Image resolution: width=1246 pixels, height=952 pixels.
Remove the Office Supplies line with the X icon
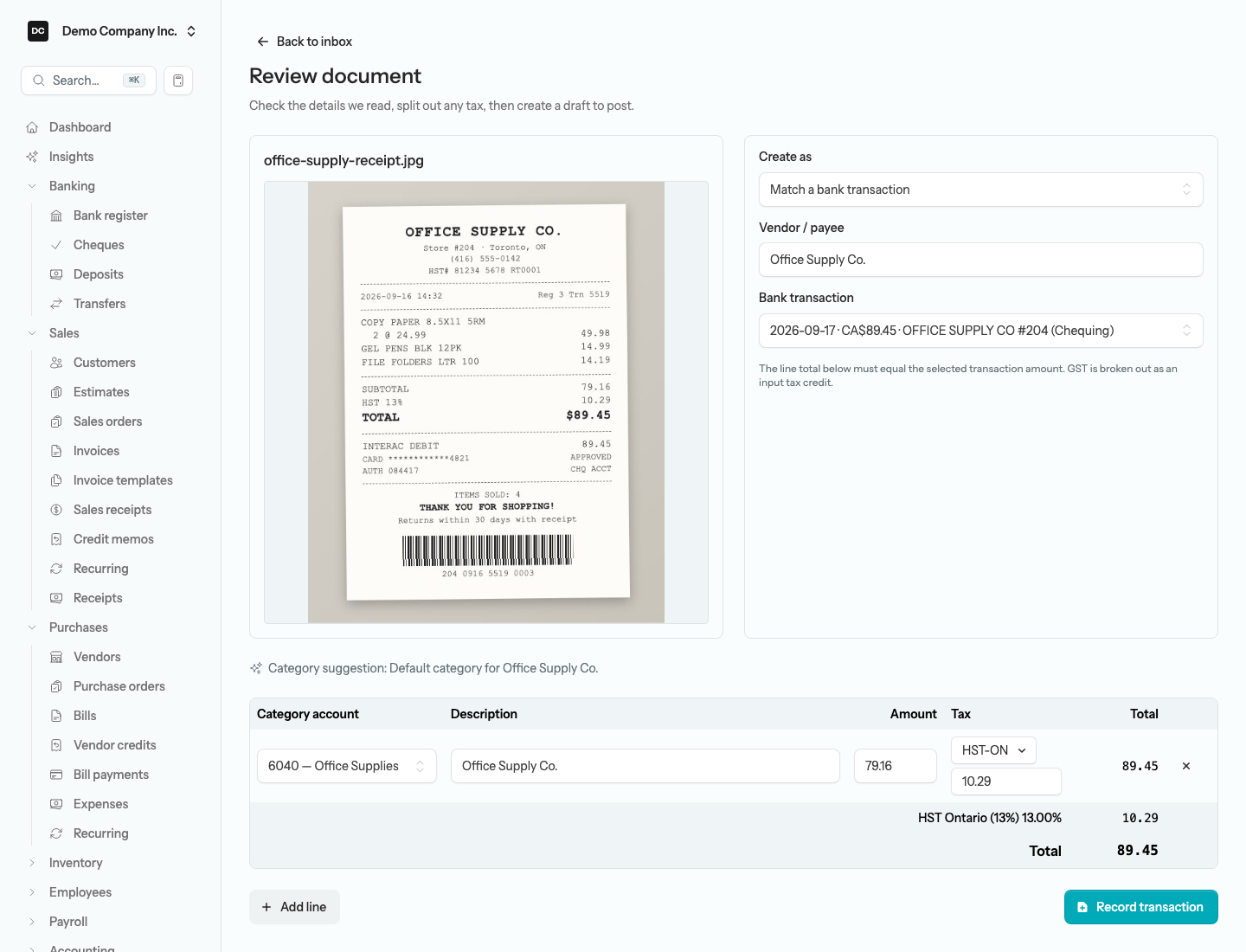[1186, 766]
